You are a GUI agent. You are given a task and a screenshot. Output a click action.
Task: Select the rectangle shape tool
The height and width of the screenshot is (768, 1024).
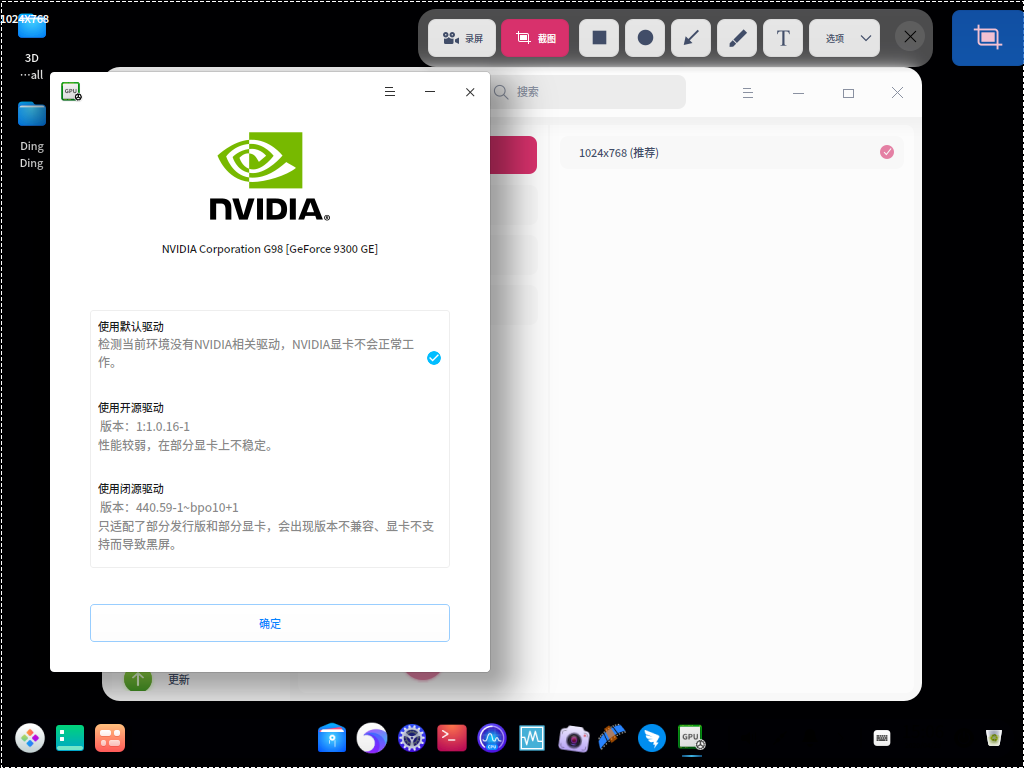point(599,38)
